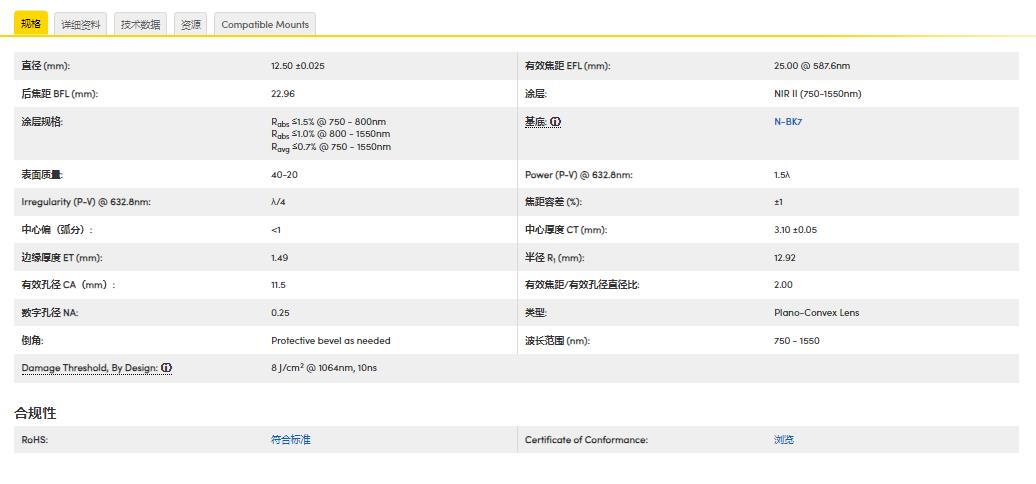Viewport: 1036px width, 484px height.
Task: Click the BFL value 22.96
Action: [x=283, y=94]
